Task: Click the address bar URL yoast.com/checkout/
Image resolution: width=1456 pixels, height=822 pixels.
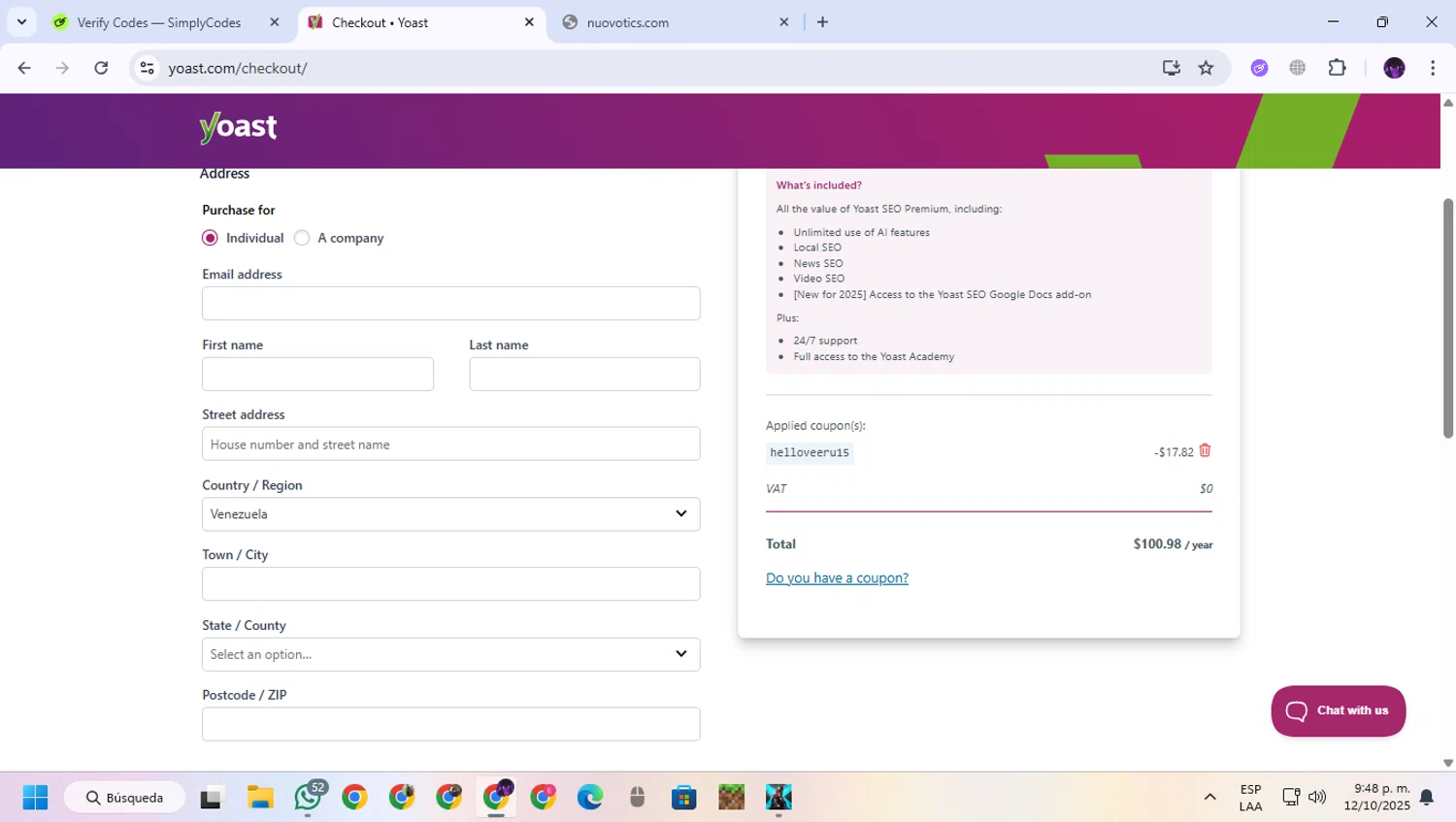Action: [238, 68]
